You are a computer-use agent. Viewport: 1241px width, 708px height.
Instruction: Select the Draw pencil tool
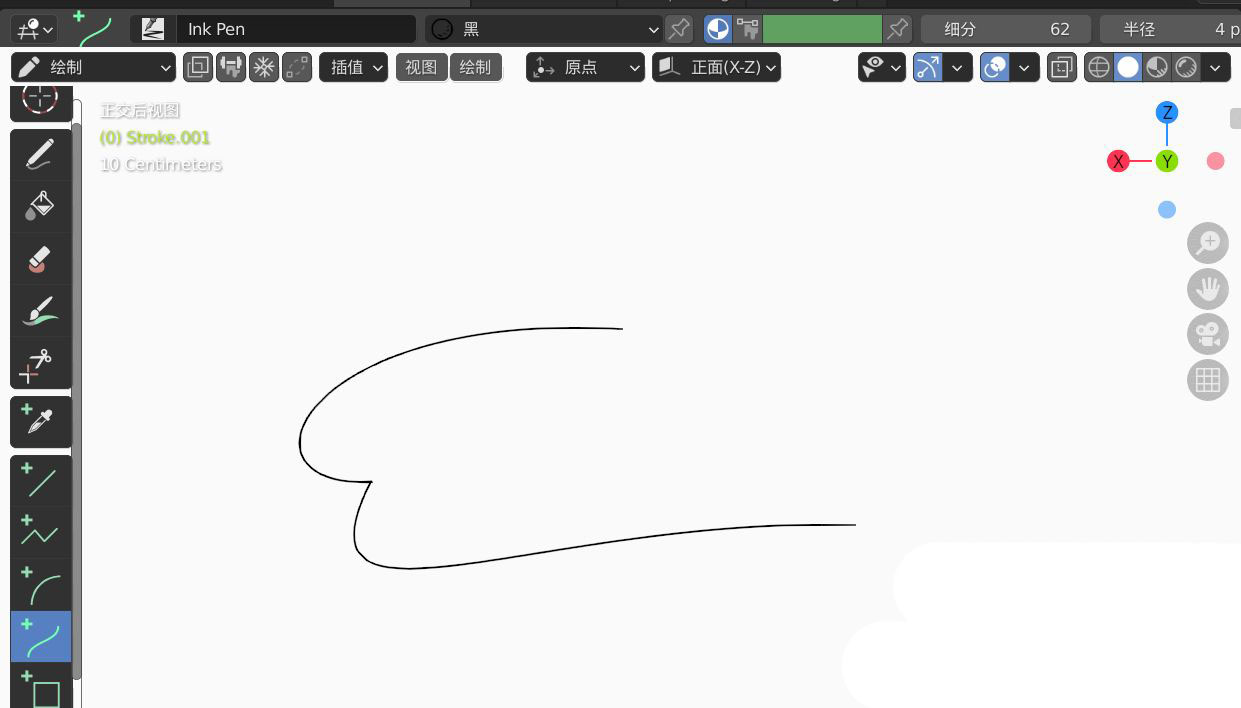pyautogui.click(x=40, y=155)
